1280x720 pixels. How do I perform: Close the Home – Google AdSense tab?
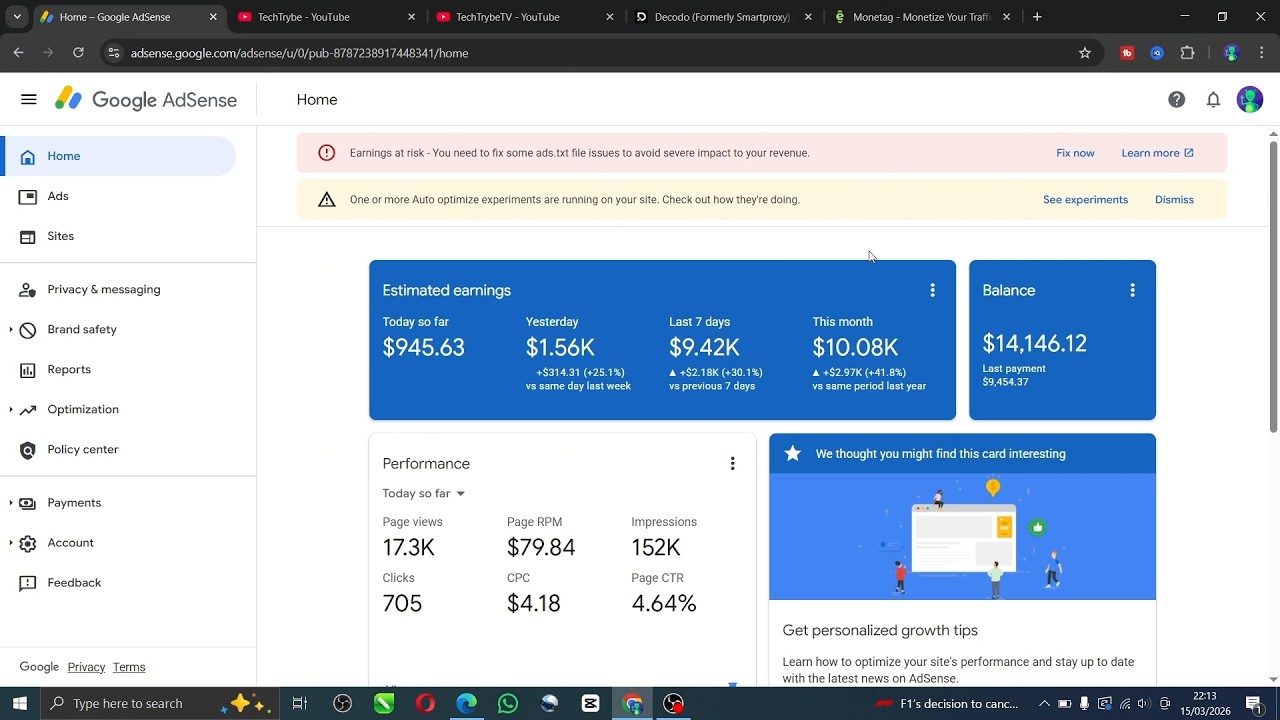(213, 17)
